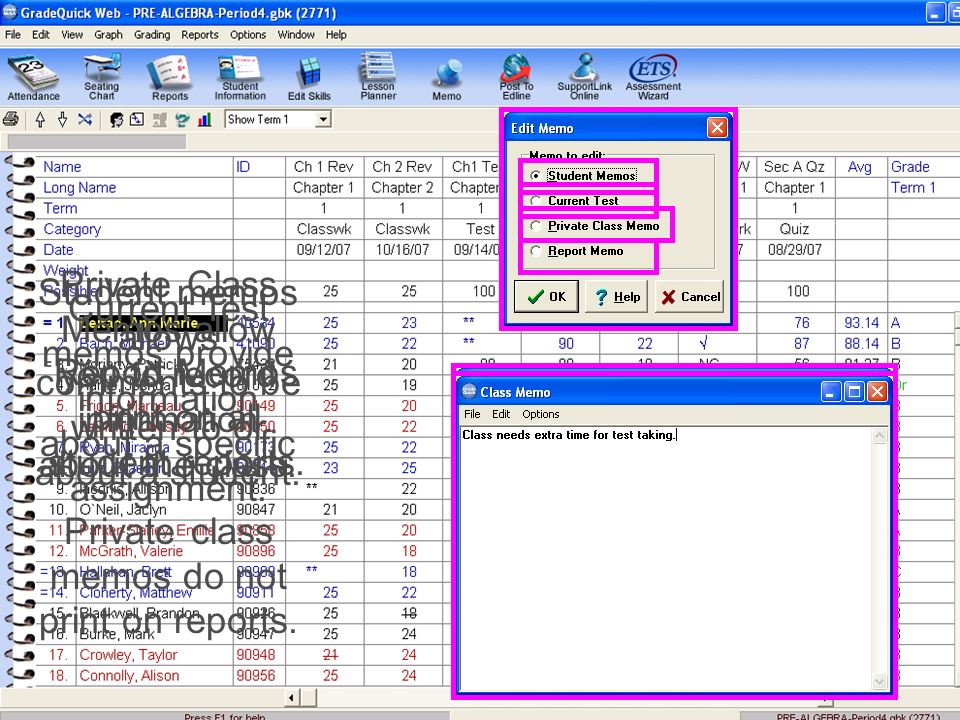Click the Ch 2 Rev column header
Viewport: 960px width, 720px height.
pos(402,167)
